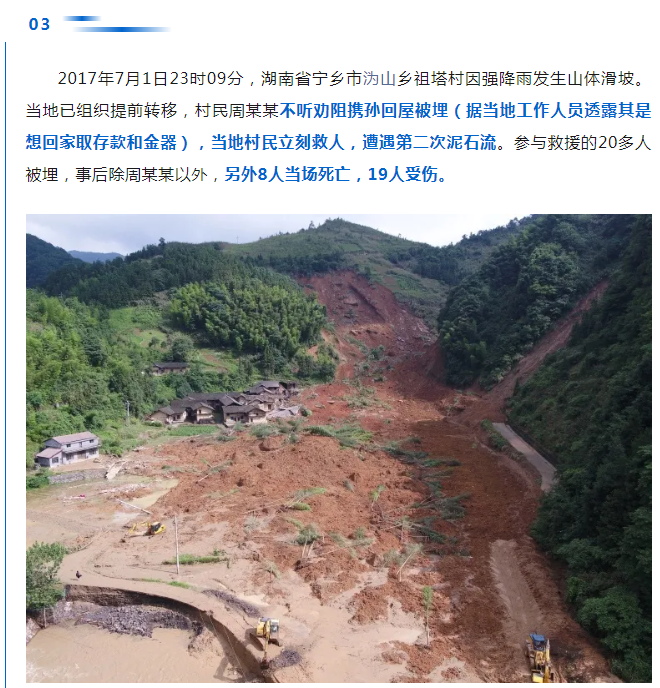The image size is (660, 688).
Task: Click the blue text 当地村民立刻救人
Action: pos(278,143)
